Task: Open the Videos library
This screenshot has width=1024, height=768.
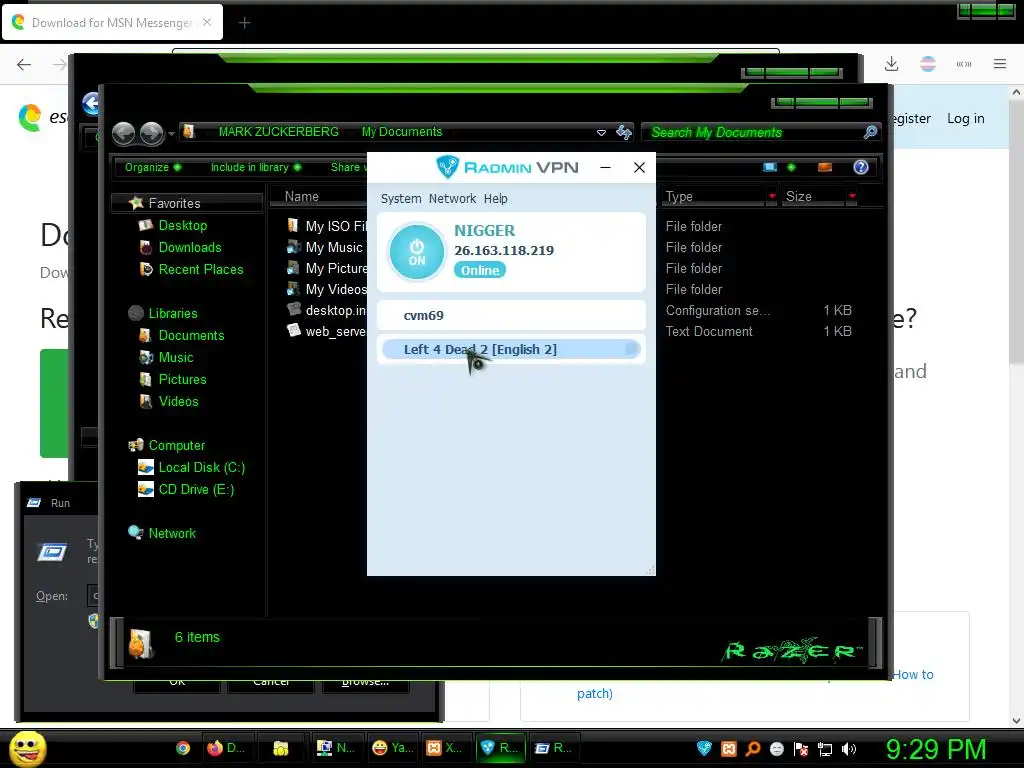Action: (x=178, y=401)
